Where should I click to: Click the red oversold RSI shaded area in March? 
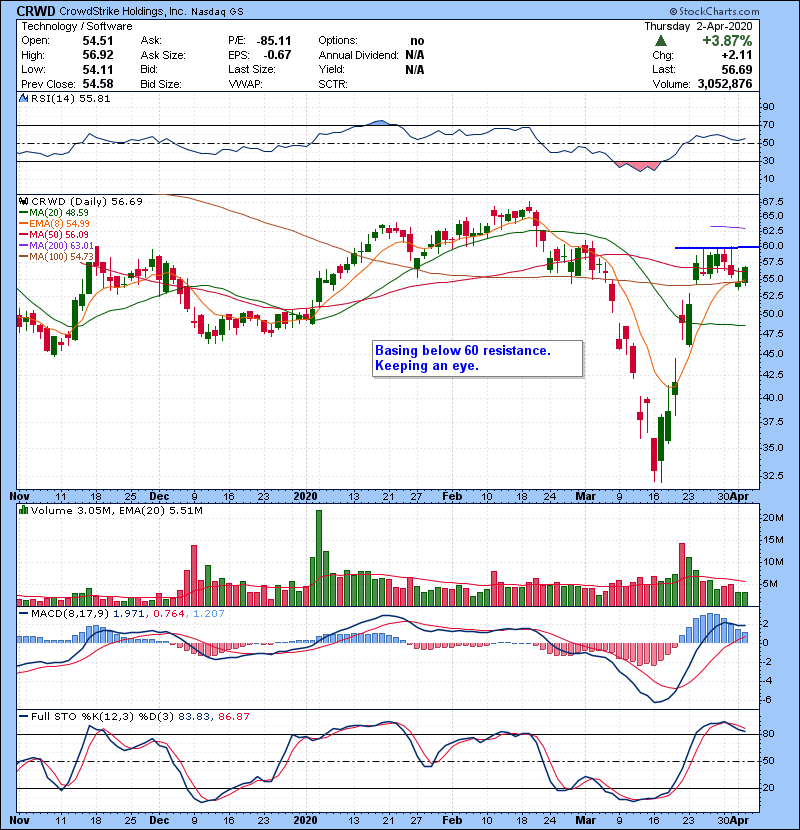coord(639,166)
